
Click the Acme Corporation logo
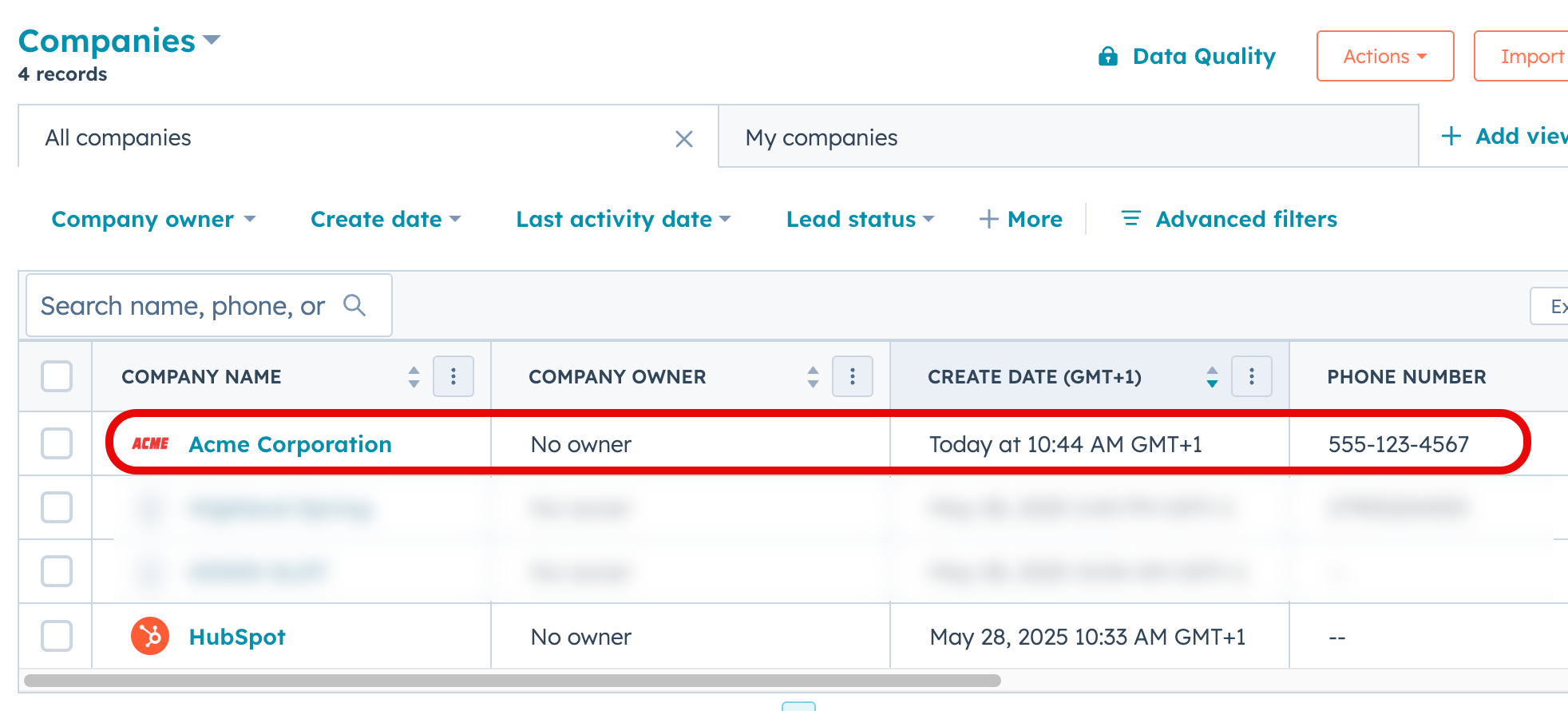(150, 443)
